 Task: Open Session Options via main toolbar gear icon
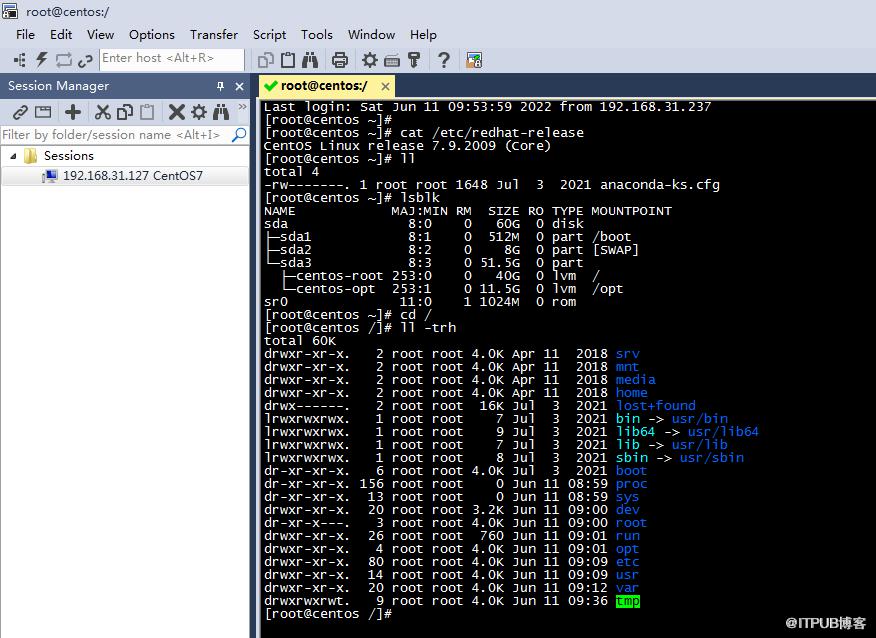point(370,60)
